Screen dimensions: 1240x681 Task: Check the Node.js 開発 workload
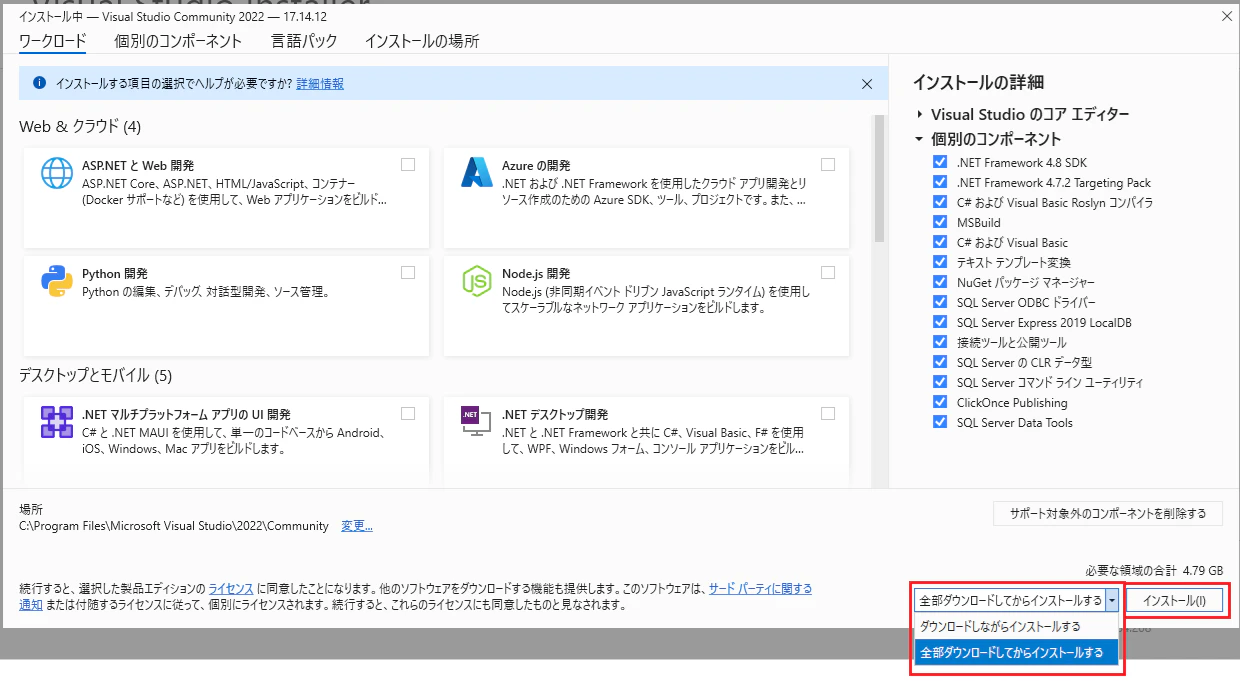pyautogui.click(x=828, y=273)
